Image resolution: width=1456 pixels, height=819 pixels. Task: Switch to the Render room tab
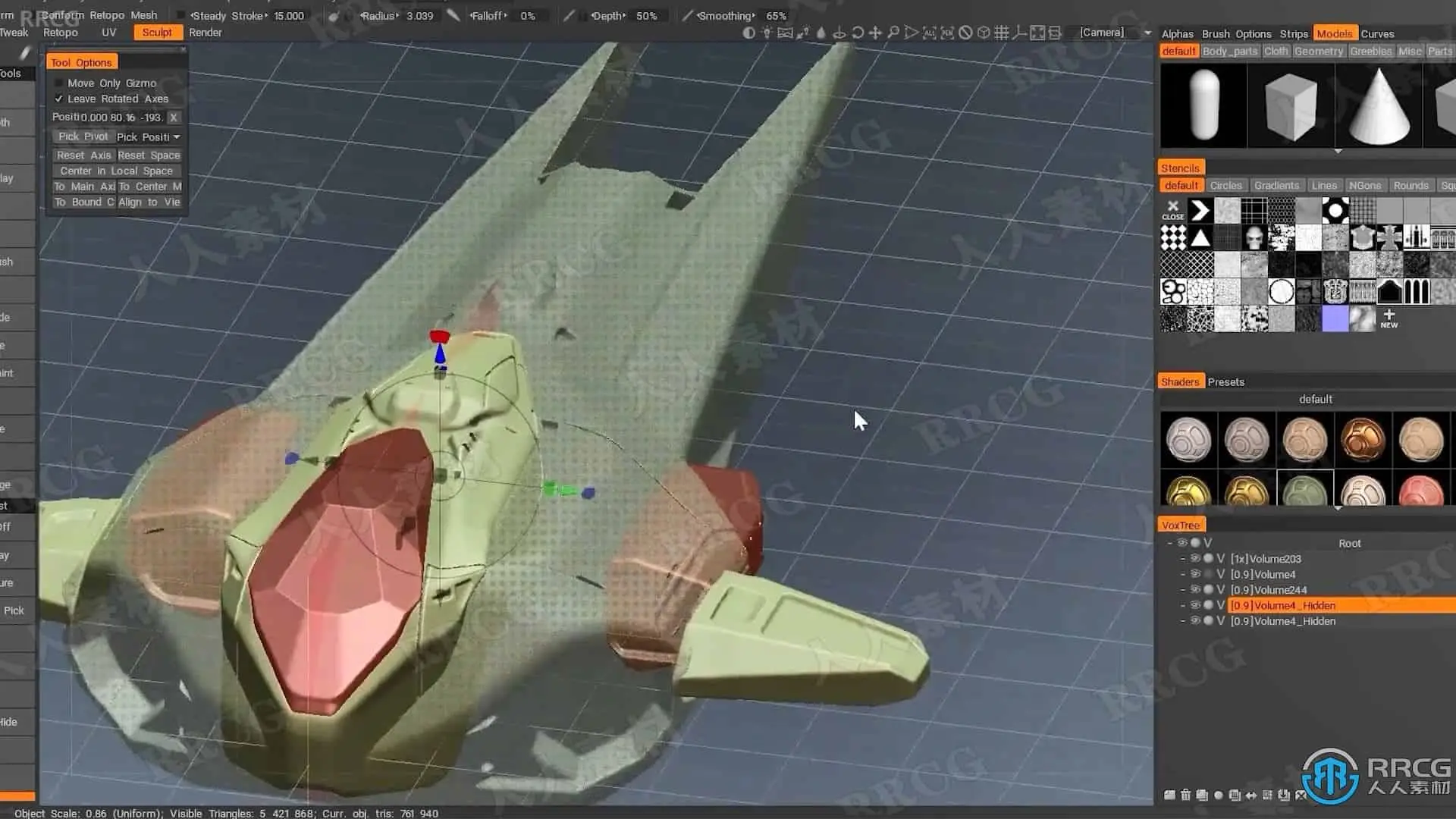[205, 33]
